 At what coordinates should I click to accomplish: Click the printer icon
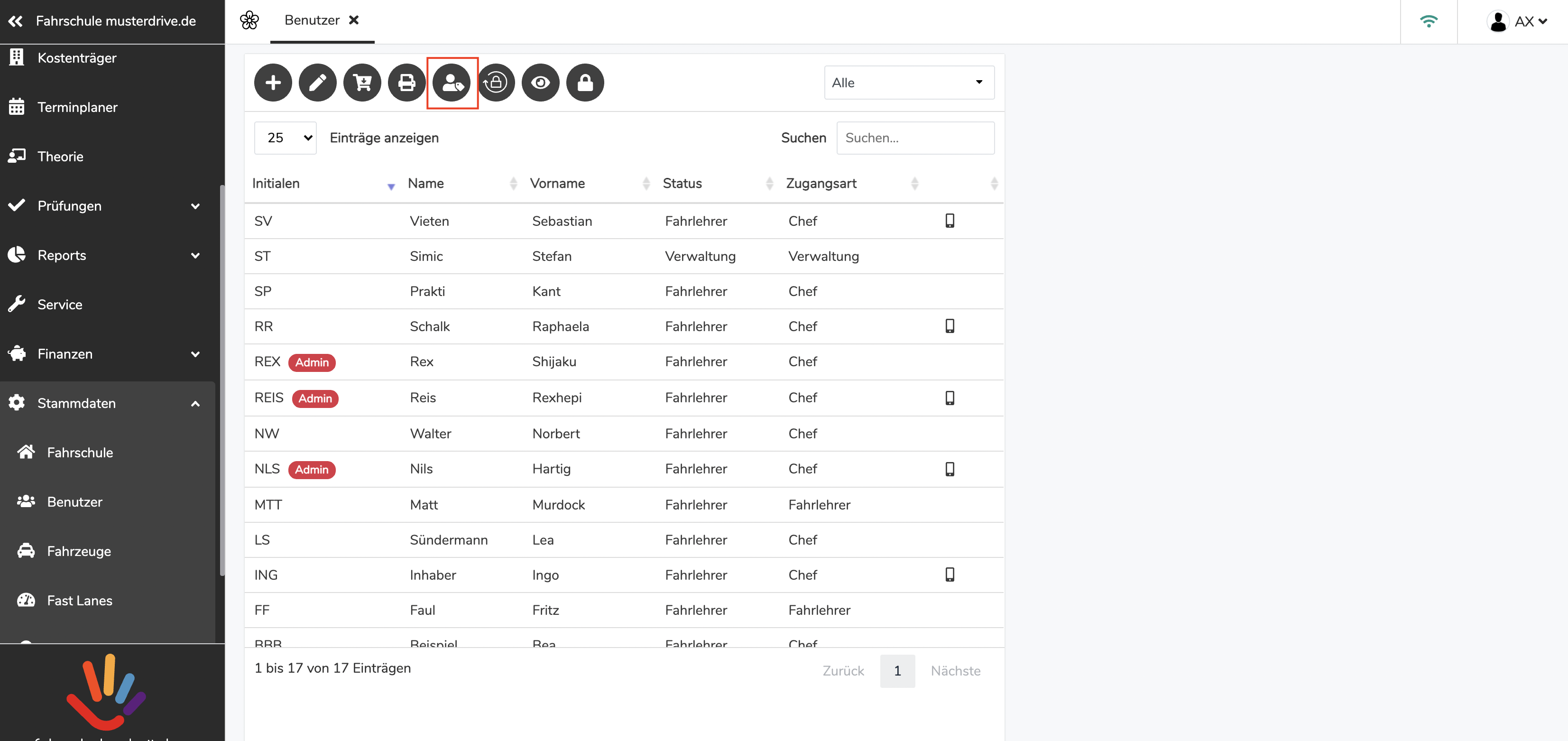point(406,82)
